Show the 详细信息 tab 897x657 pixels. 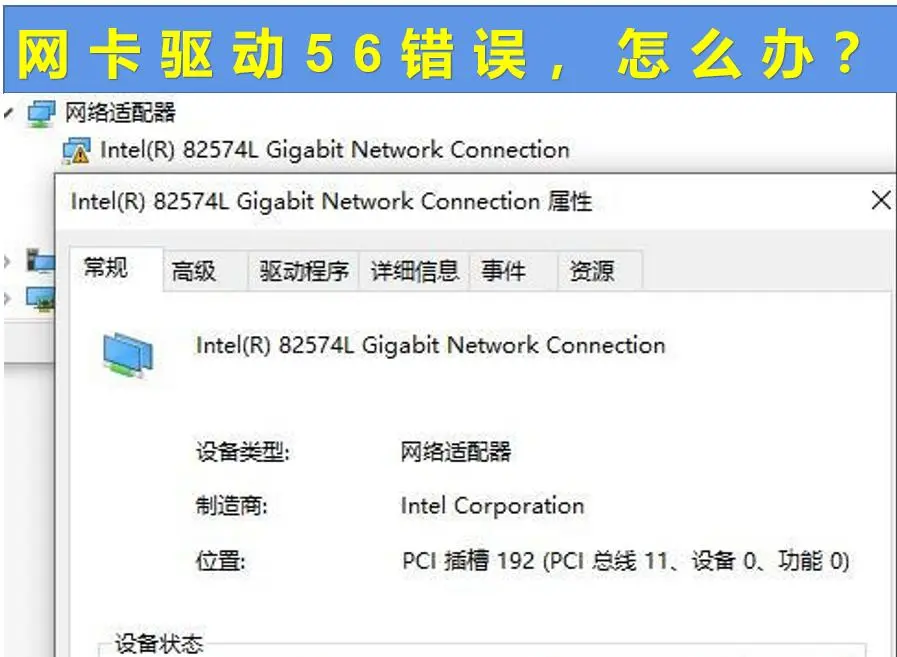(414, 271)
